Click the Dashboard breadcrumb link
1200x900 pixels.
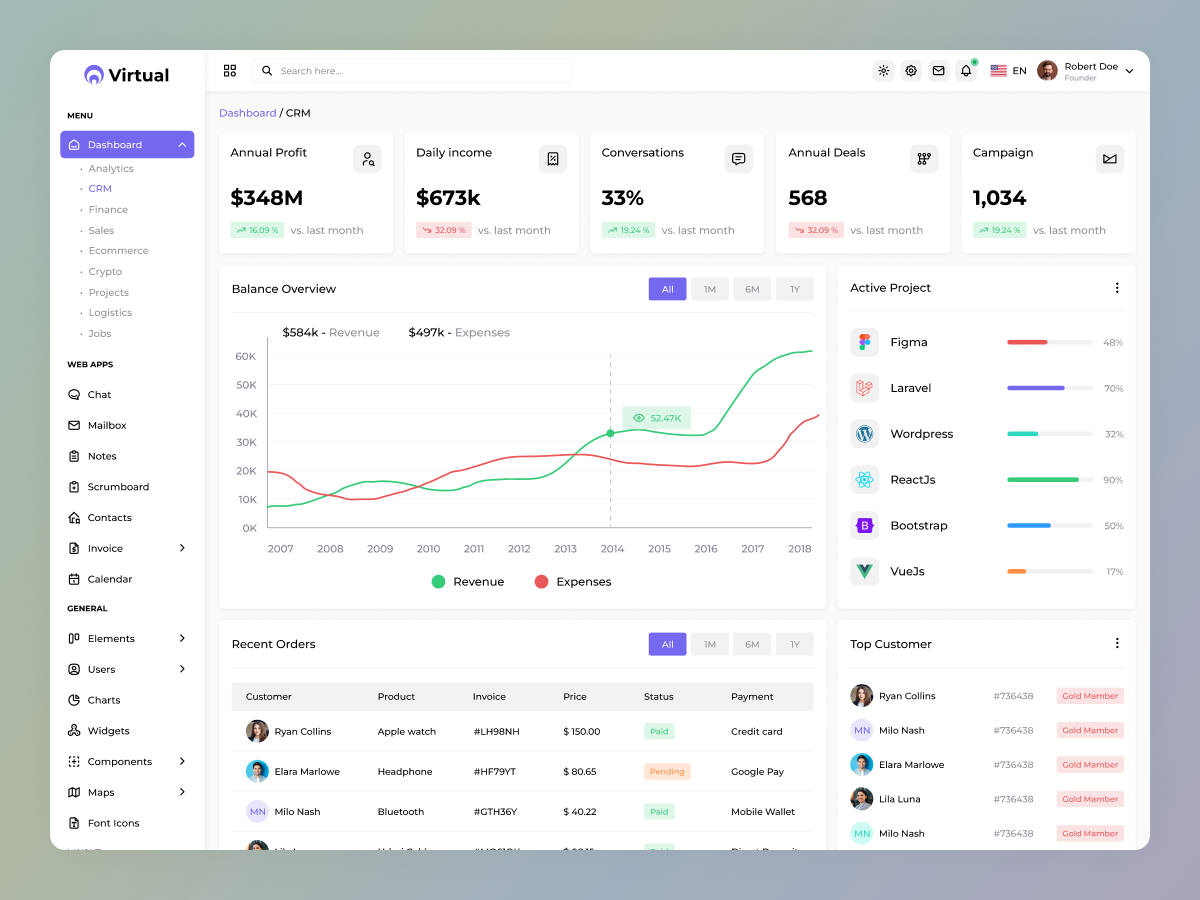[x=248, y=112]
